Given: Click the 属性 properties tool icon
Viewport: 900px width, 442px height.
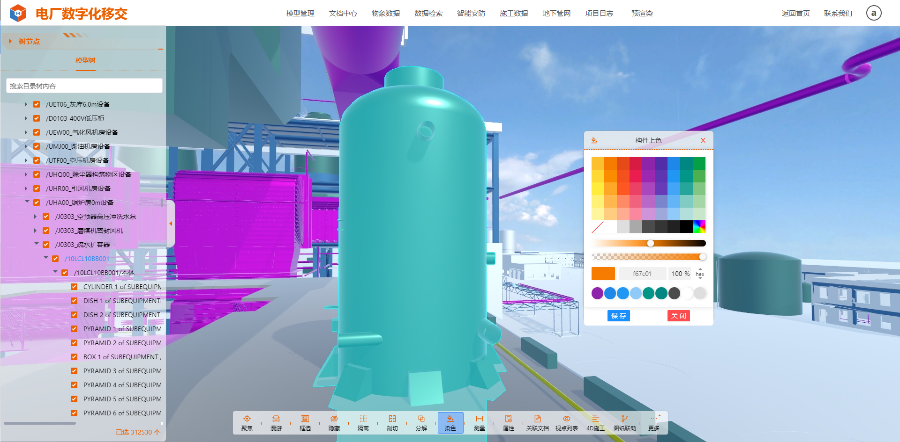Looking at the screenshot, I should (x=508, y=422).
